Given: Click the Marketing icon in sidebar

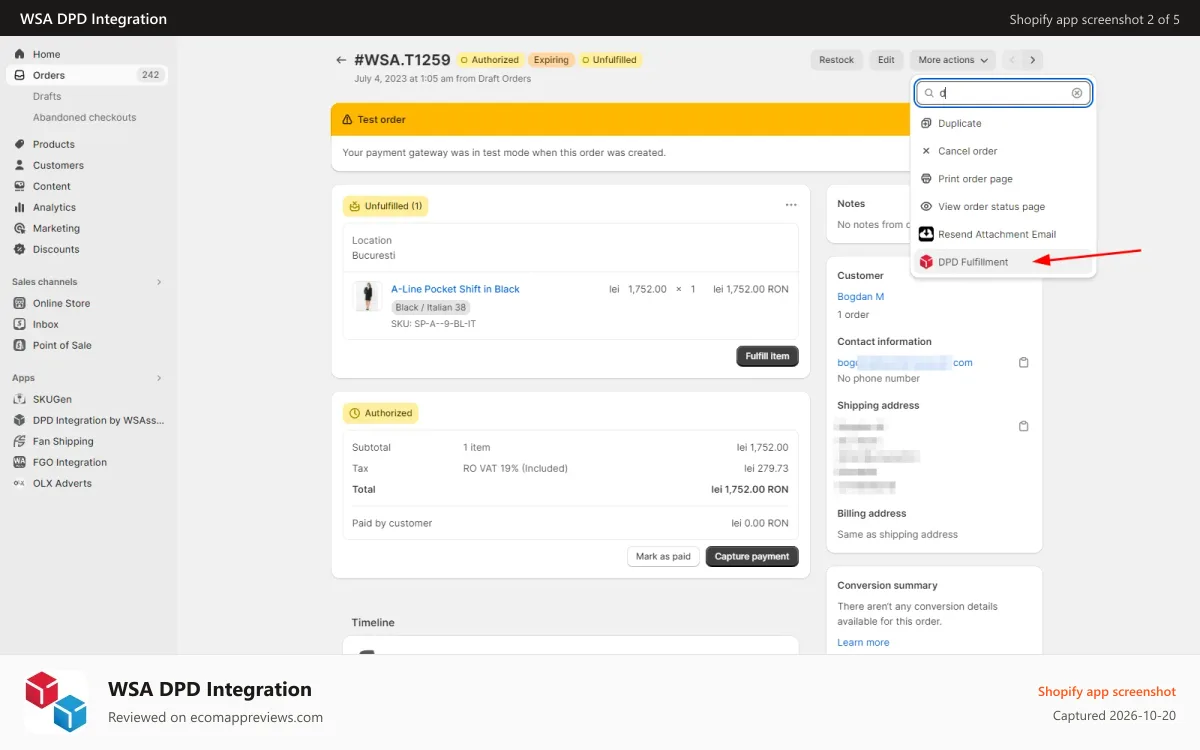Looking at the screenshot, I should (x=20, y=228).
